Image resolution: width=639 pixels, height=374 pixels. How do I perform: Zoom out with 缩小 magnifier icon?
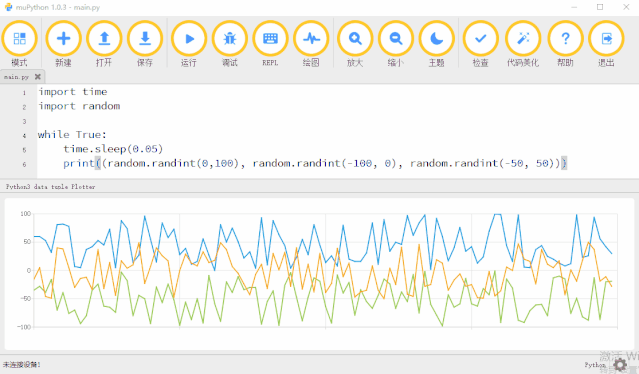coord(396,39)
